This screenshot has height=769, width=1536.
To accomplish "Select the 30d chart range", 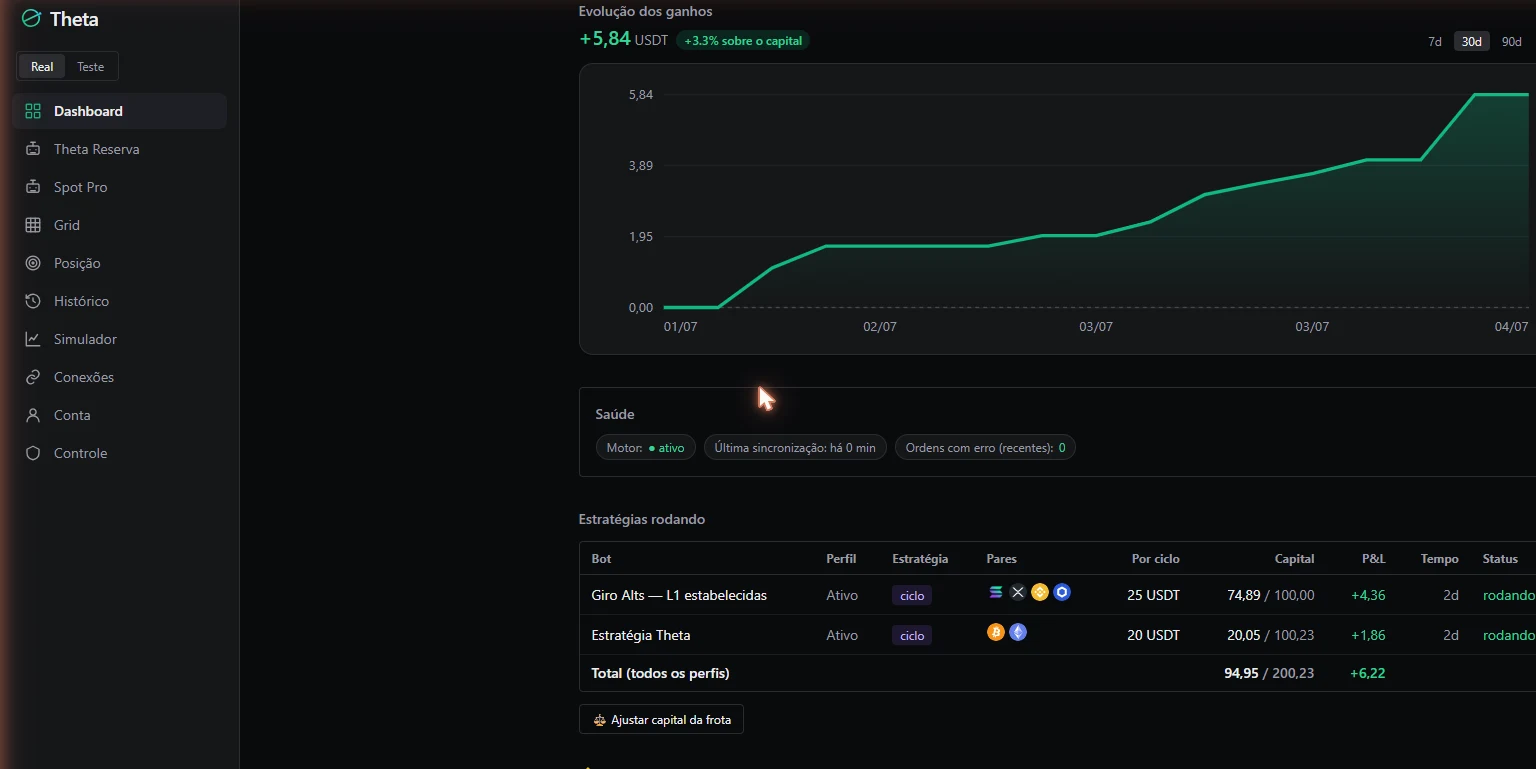I will [x=1471, y=41].
